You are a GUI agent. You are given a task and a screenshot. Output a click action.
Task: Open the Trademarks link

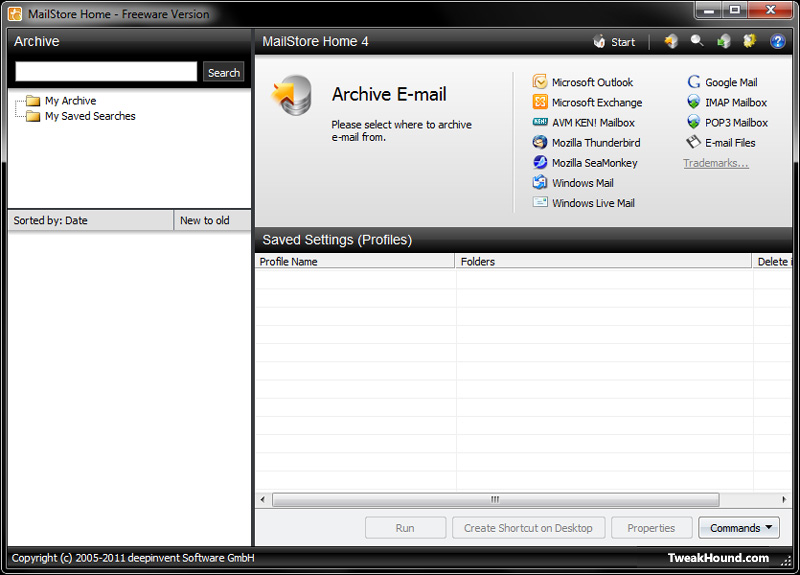[716, 163]
